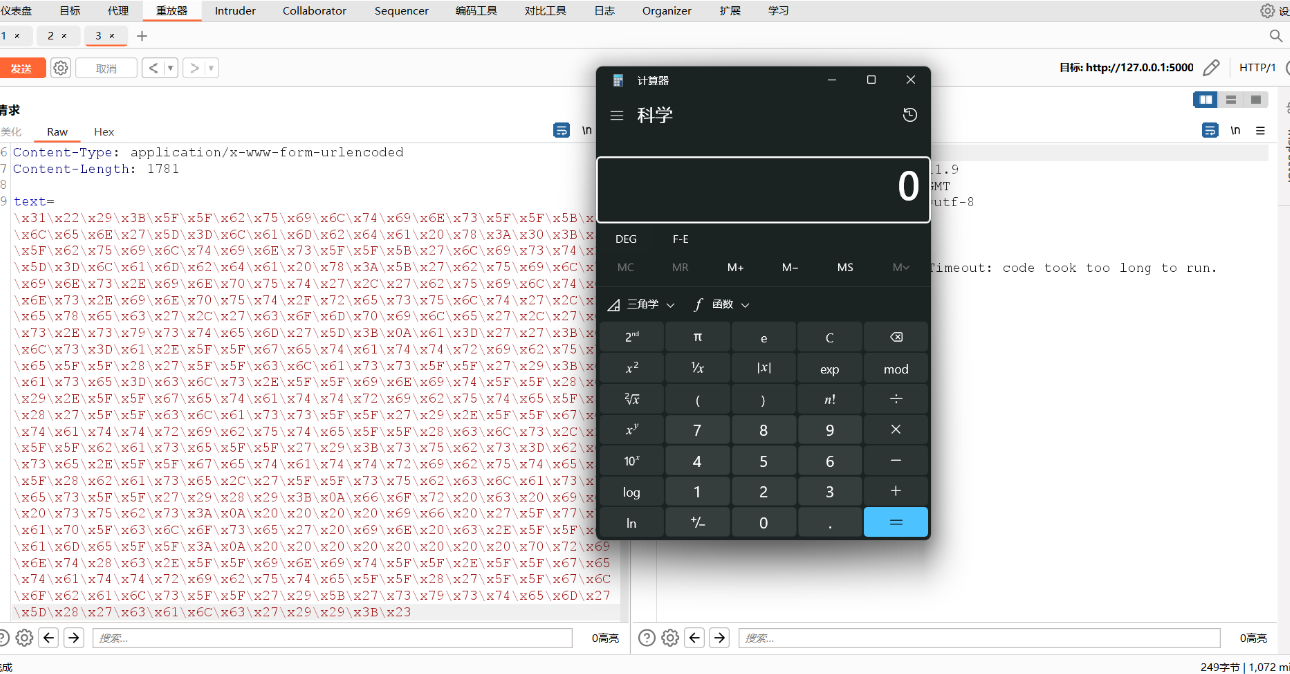Open the calculator history panel
Image resolution: width=1290 pixels, height=674 pixels.
[x=909, y=116]
